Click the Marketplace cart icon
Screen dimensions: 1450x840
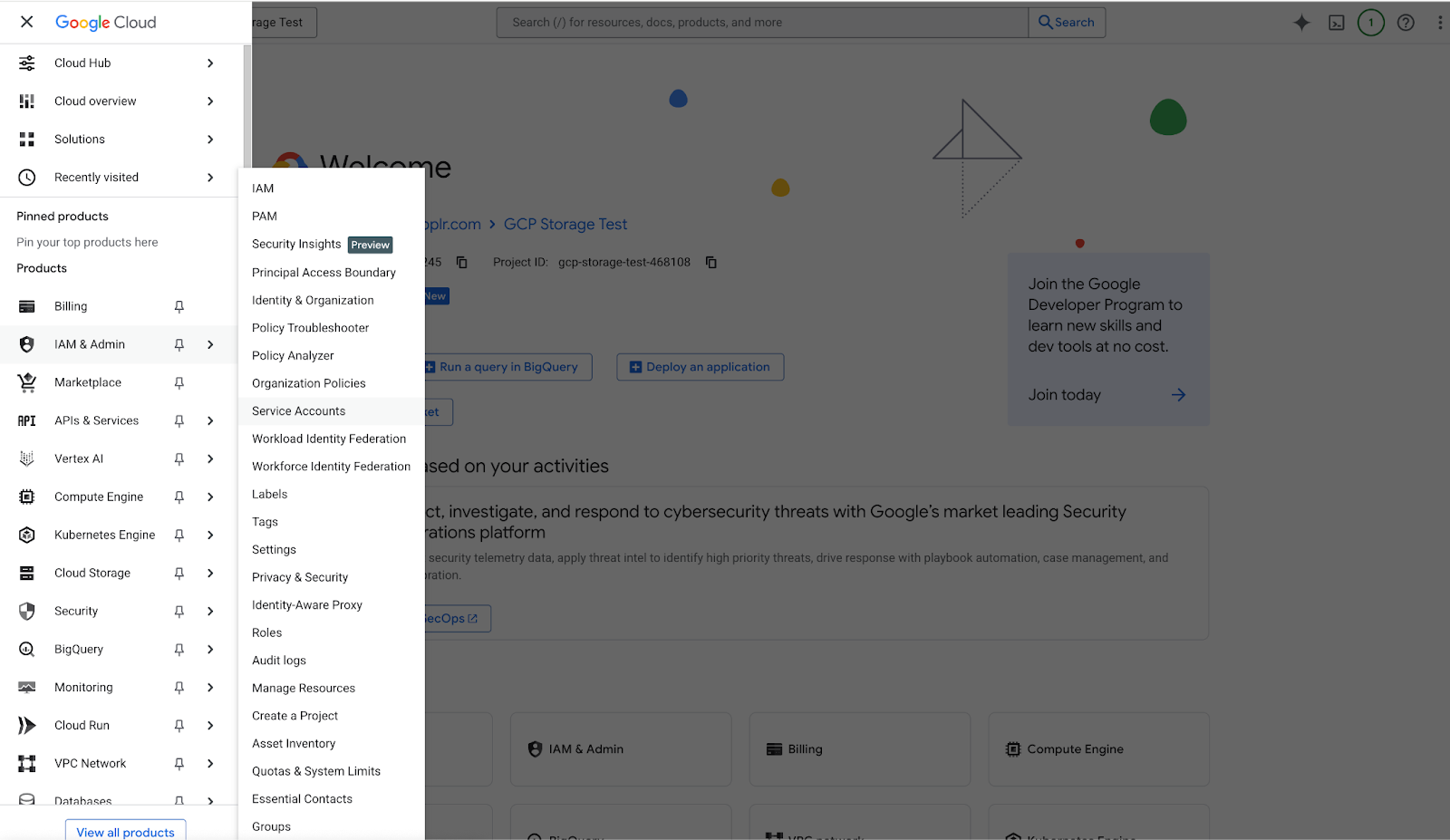27,382
